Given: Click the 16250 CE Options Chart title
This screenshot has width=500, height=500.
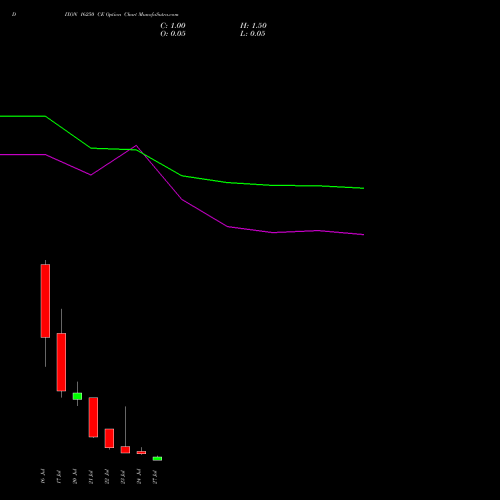Looking at the screenshot, I should click(121, 15).
